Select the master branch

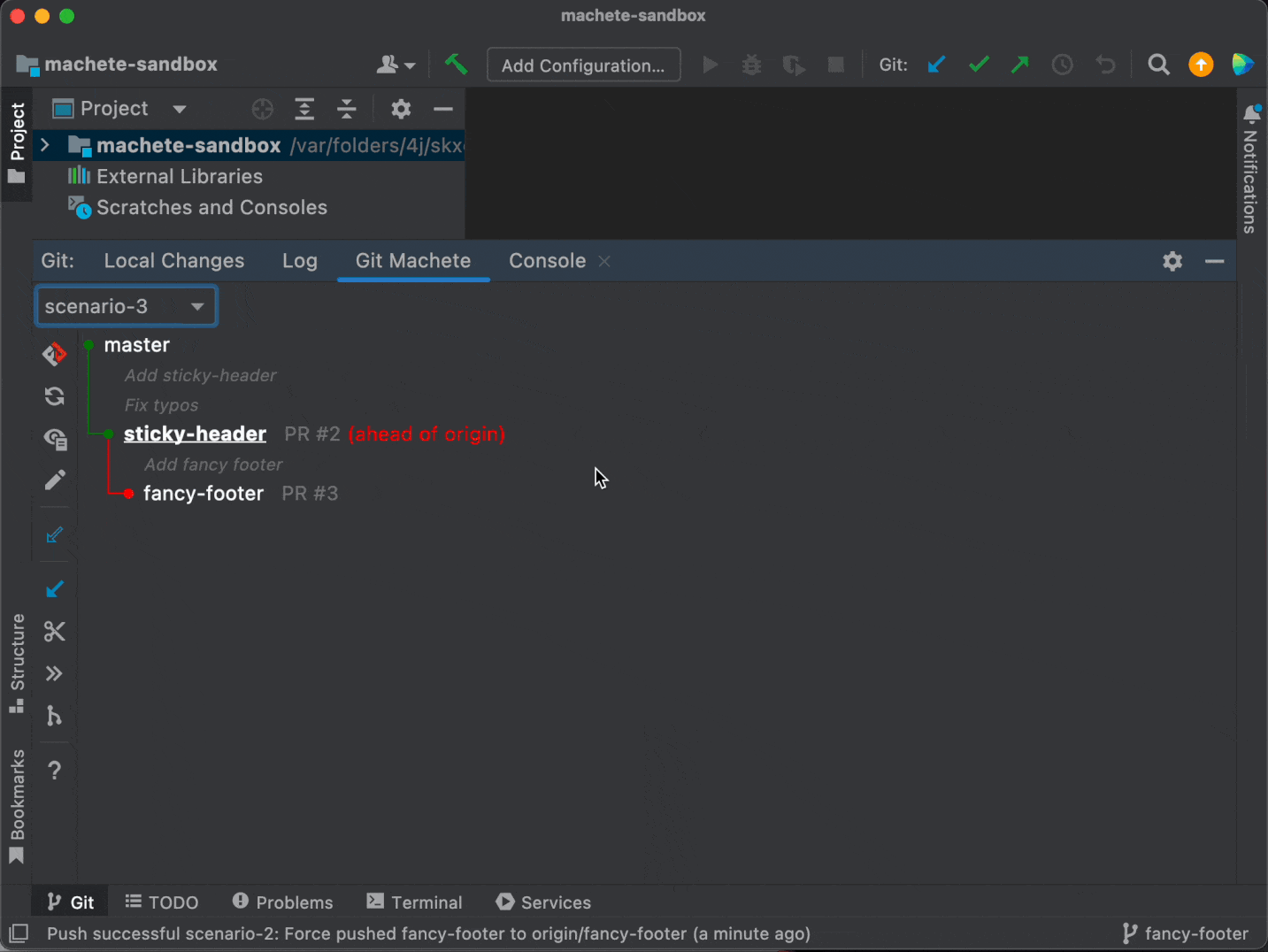[x=136, y=345]
